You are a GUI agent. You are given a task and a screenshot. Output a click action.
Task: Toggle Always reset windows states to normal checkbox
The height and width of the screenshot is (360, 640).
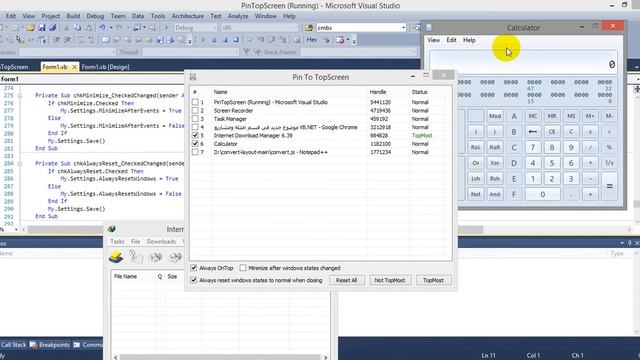194,280
